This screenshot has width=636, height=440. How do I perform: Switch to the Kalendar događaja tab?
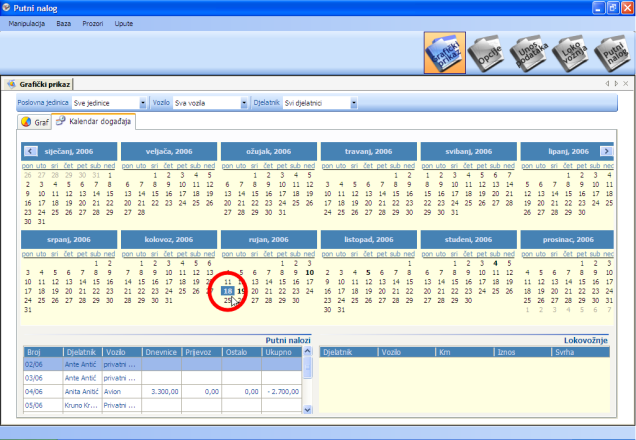(94, 121)
